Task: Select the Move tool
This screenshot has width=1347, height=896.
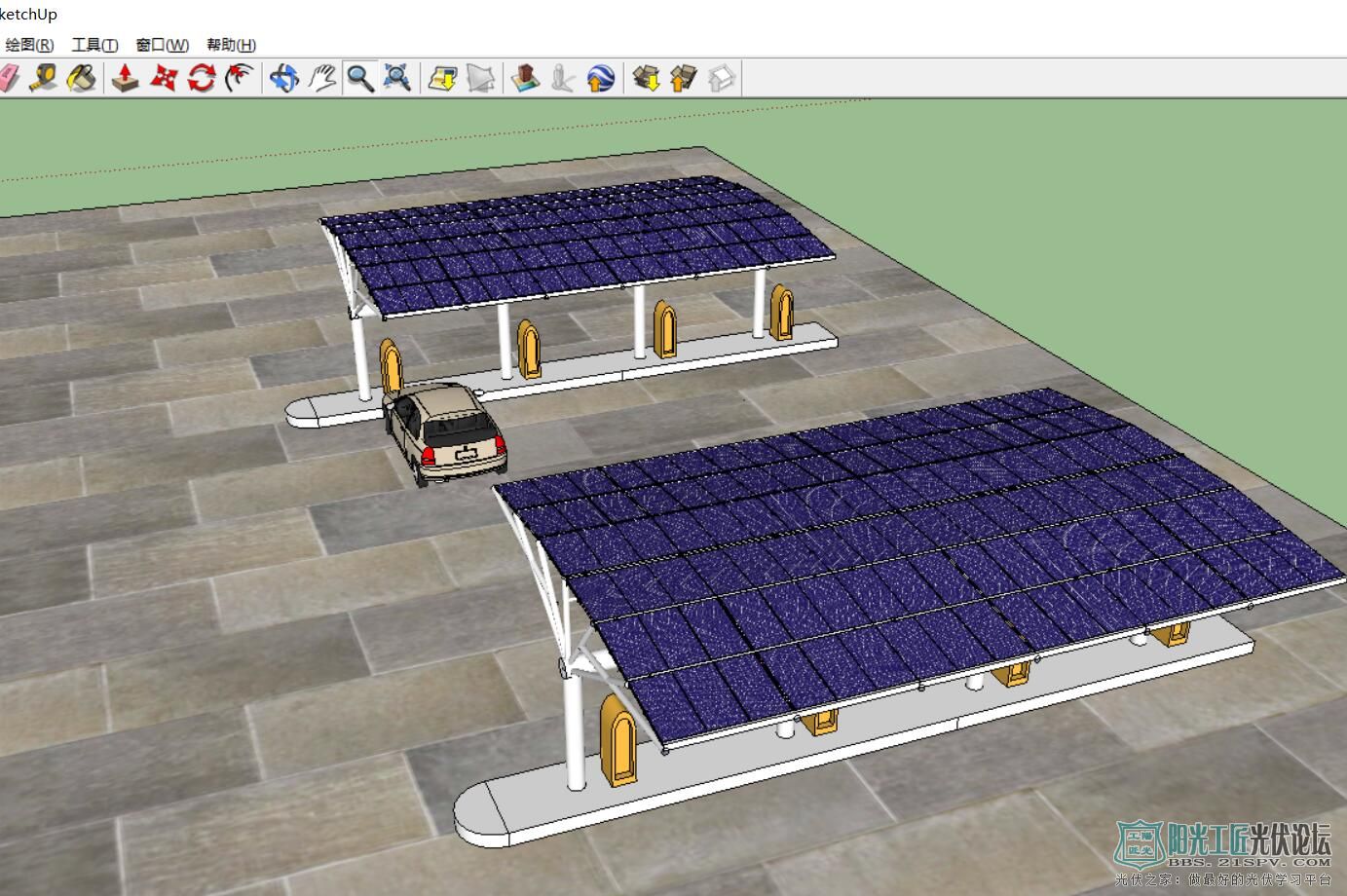Action: pyautogui.click(x=164, y=78)
